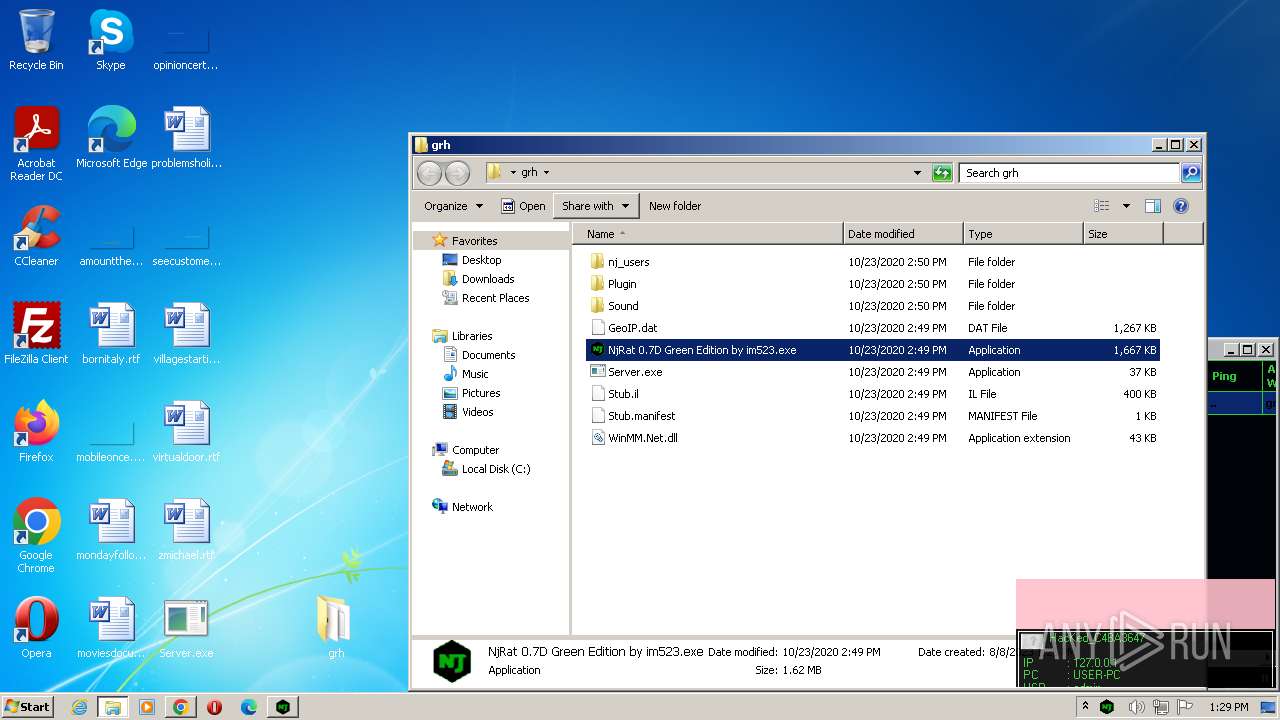Open Explorer Help question mark icon
Viewport: 1280px width, 720px height.
(1180, 206)
